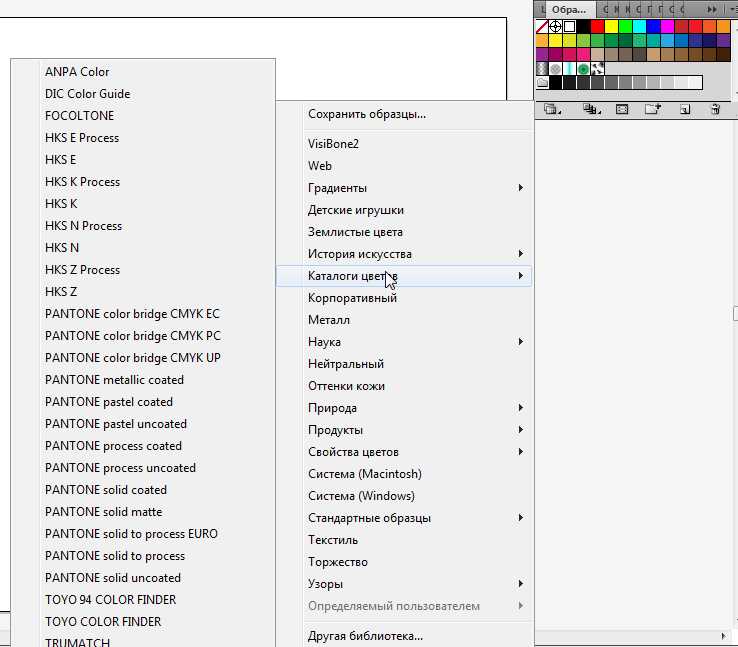Open HKS N Process catalog
Viewport: 738px width, 647px height.
(143, 226)
